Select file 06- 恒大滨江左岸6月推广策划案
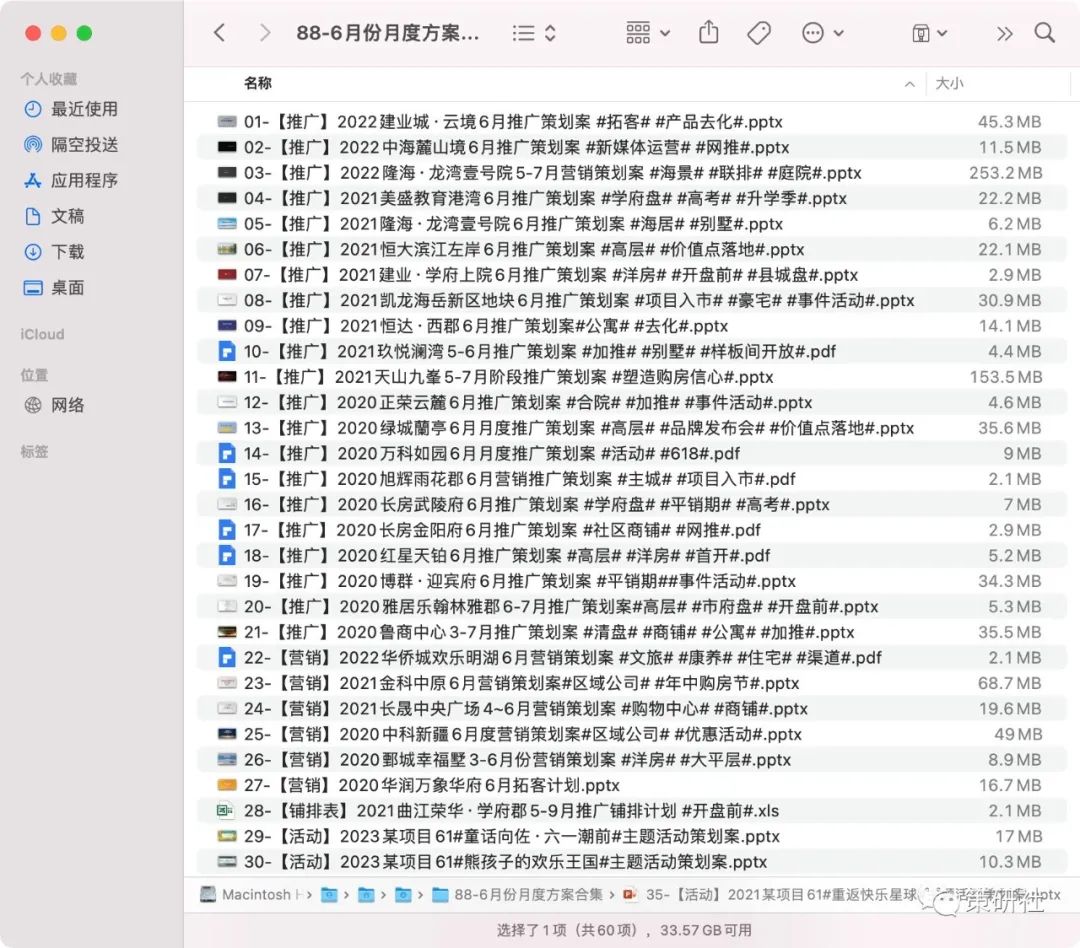This screenshot has width=1080, height=948. (632, 249)
